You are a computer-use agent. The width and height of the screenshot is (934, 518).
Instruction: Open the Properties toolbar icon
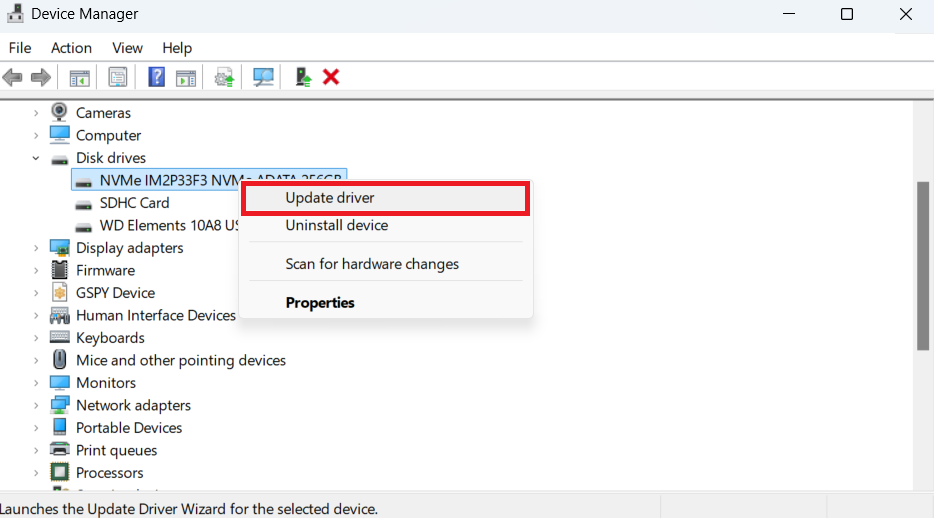(x=118, y=77)
